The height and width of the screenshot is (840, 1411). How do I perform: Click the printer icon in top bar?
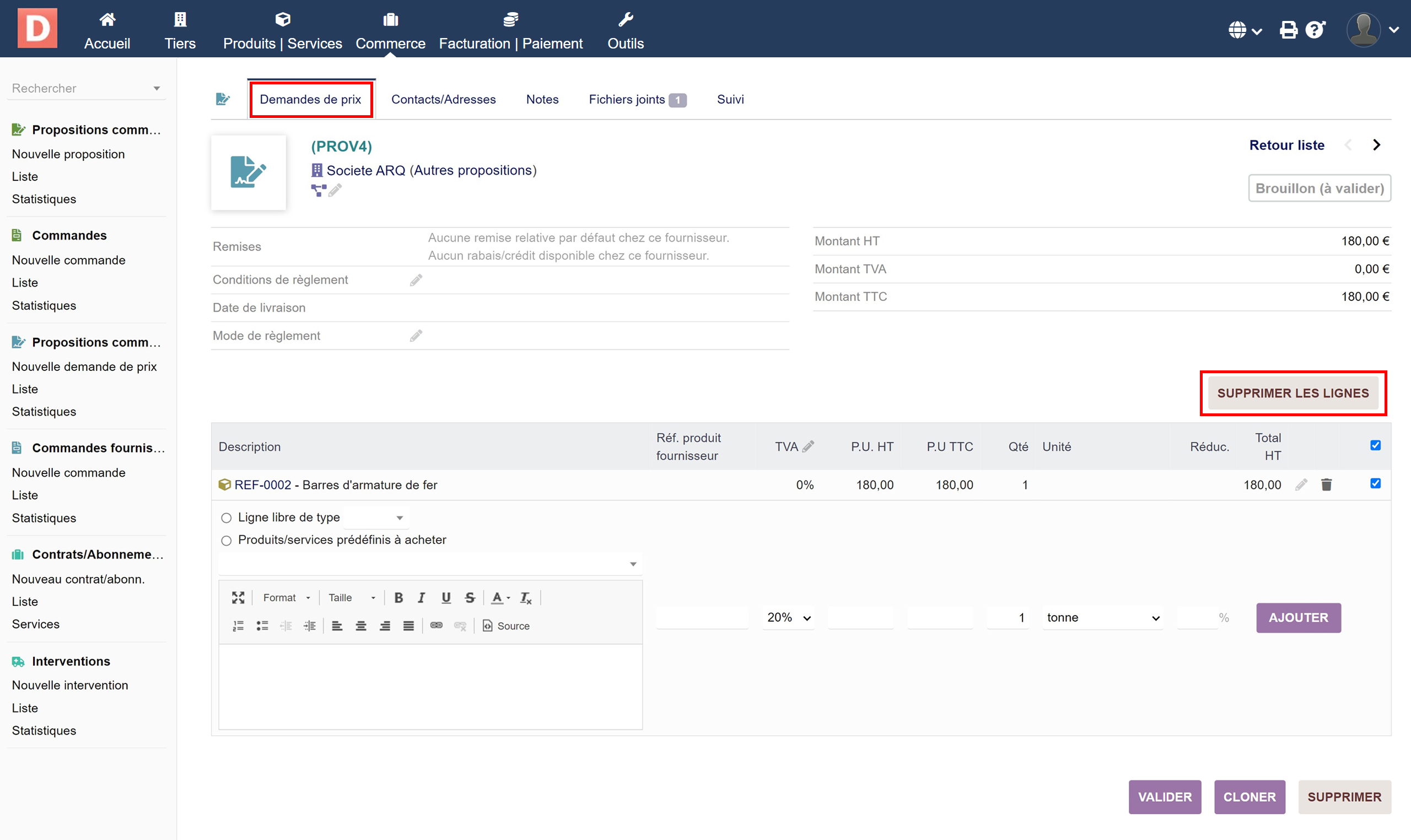[x=1288, y=29]
